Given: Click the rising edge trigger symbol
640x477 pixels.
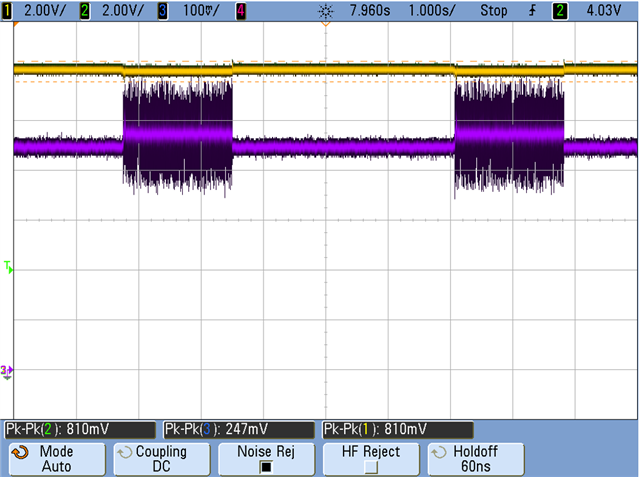Looking at the screenshot, I should click(x=532, y=11).
